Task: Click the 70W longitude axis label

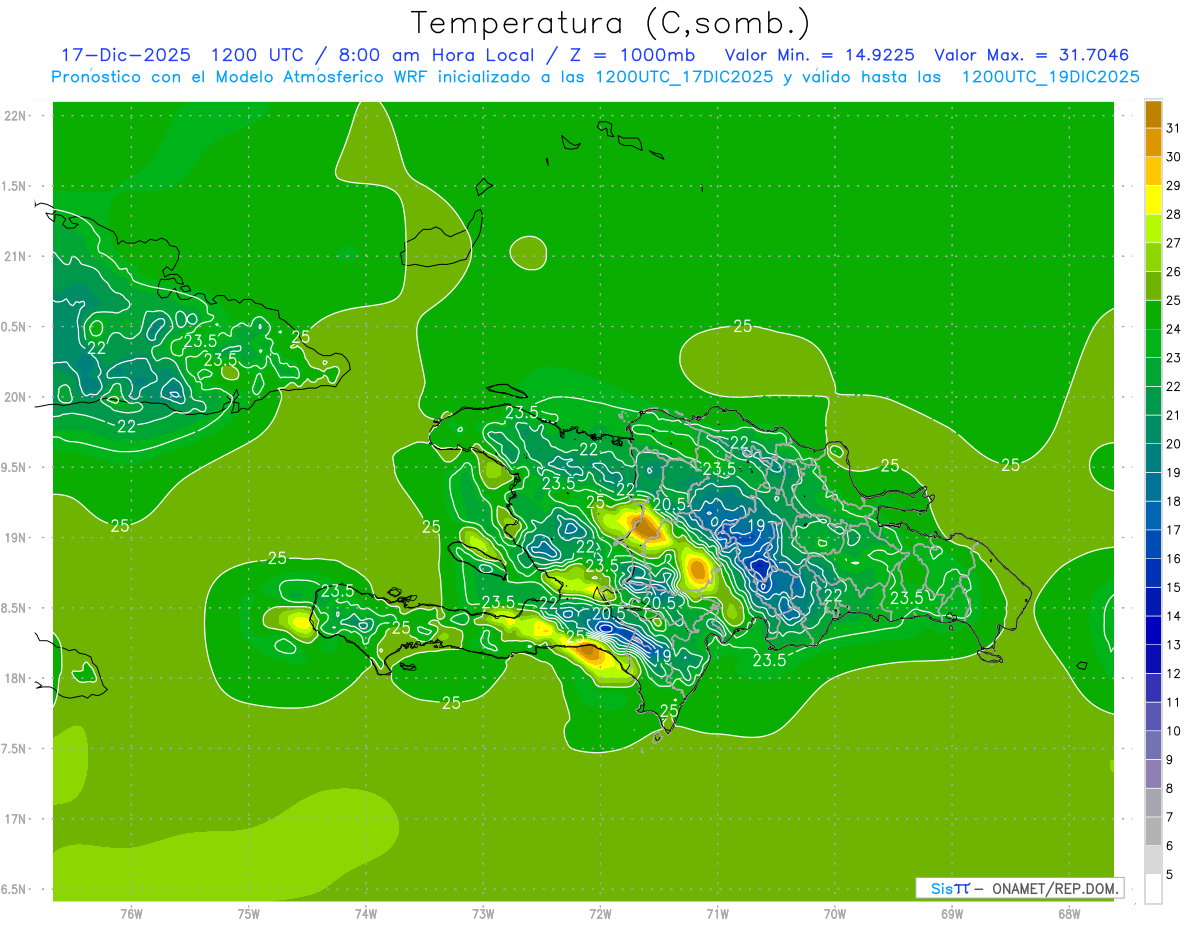Action: point(835,914)
